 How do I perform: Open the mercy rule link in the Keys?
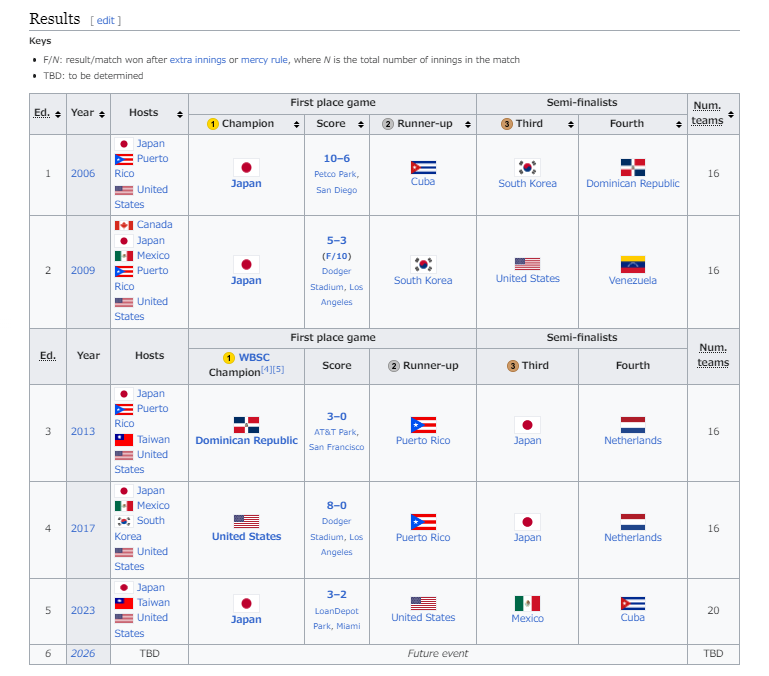tap(264, 60)
